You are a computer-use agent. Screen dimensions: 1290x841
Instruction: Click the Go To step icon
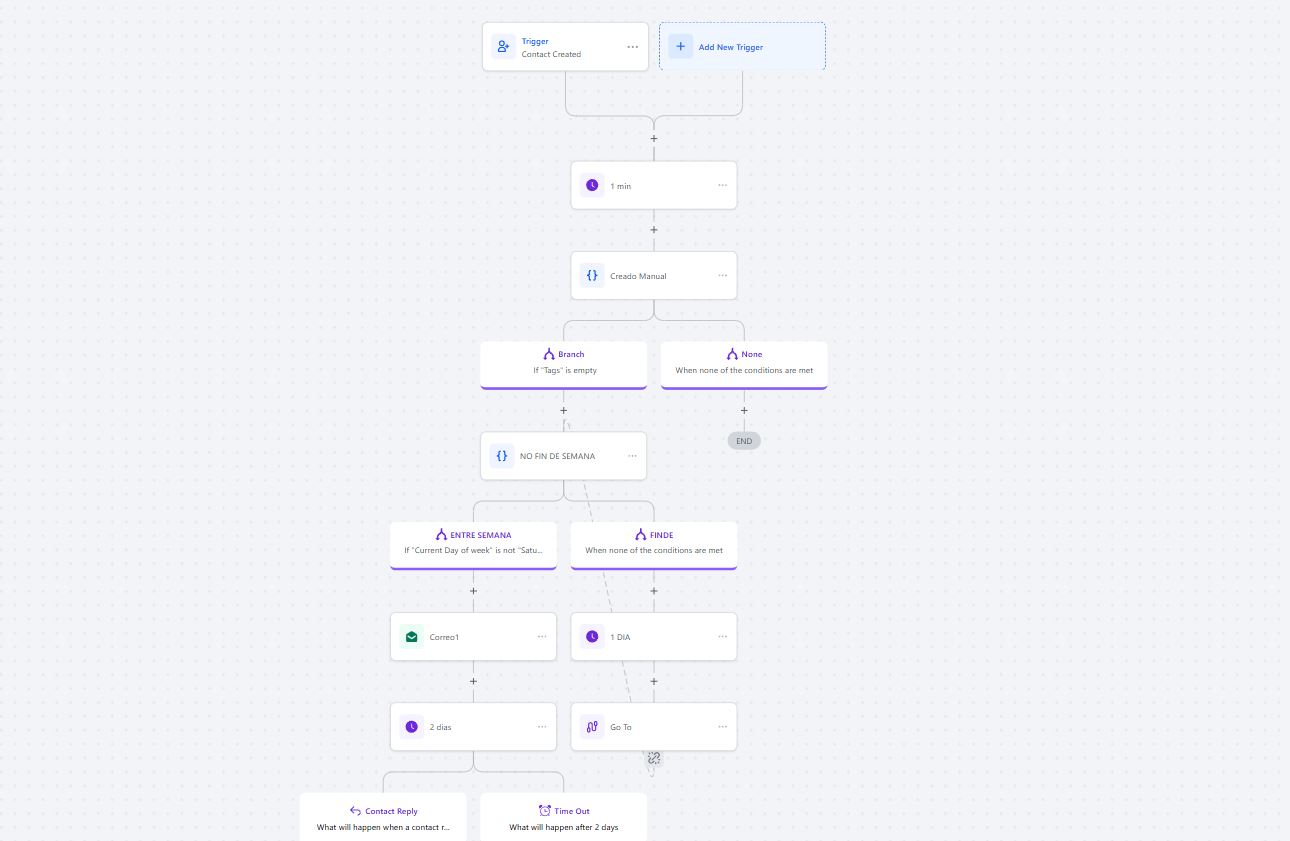pos(592,727)
